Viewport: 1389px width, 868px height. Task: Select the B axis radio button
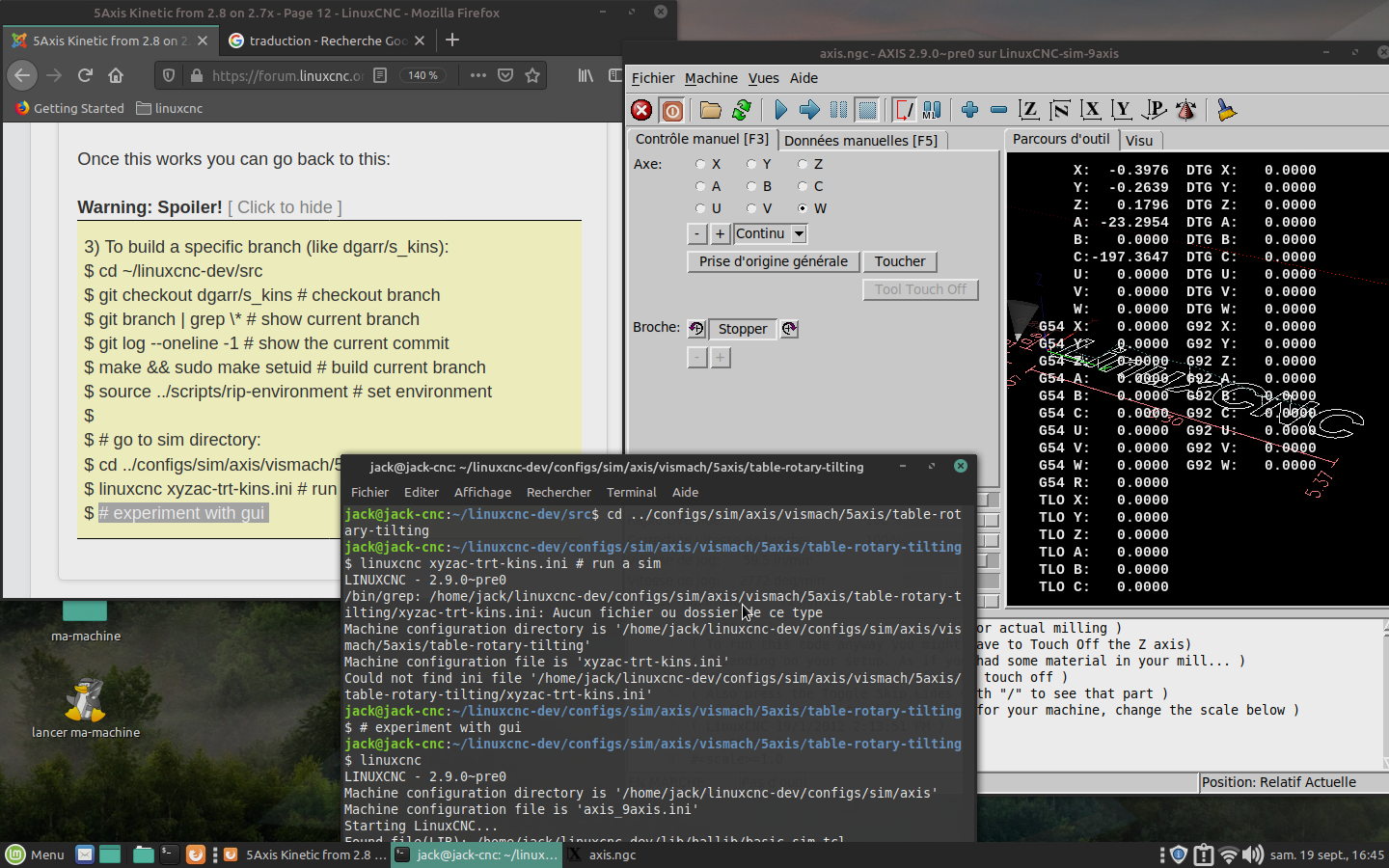click(x=751, y=186)
